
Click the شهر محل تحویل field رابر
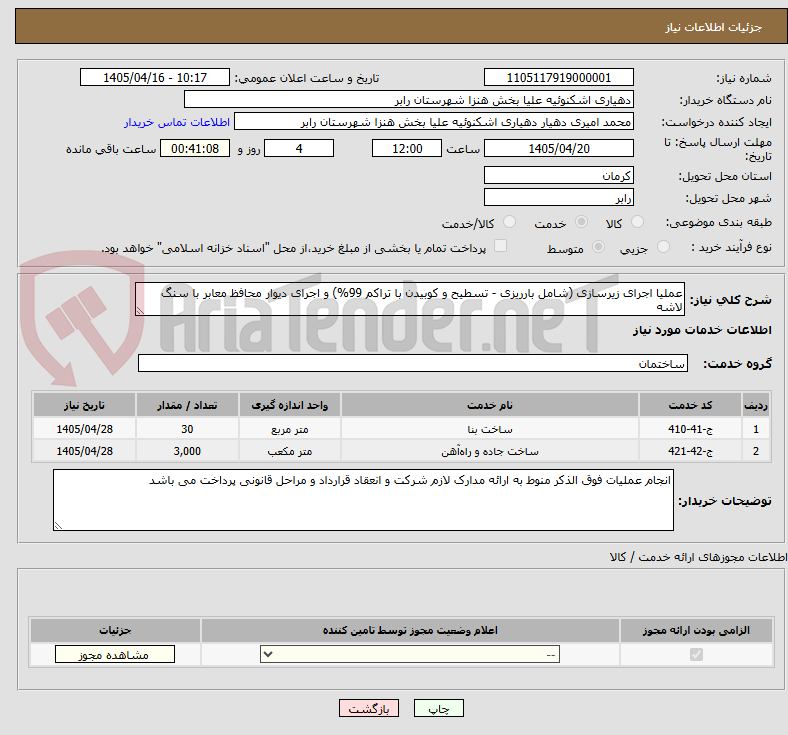[x=558, y=197]
